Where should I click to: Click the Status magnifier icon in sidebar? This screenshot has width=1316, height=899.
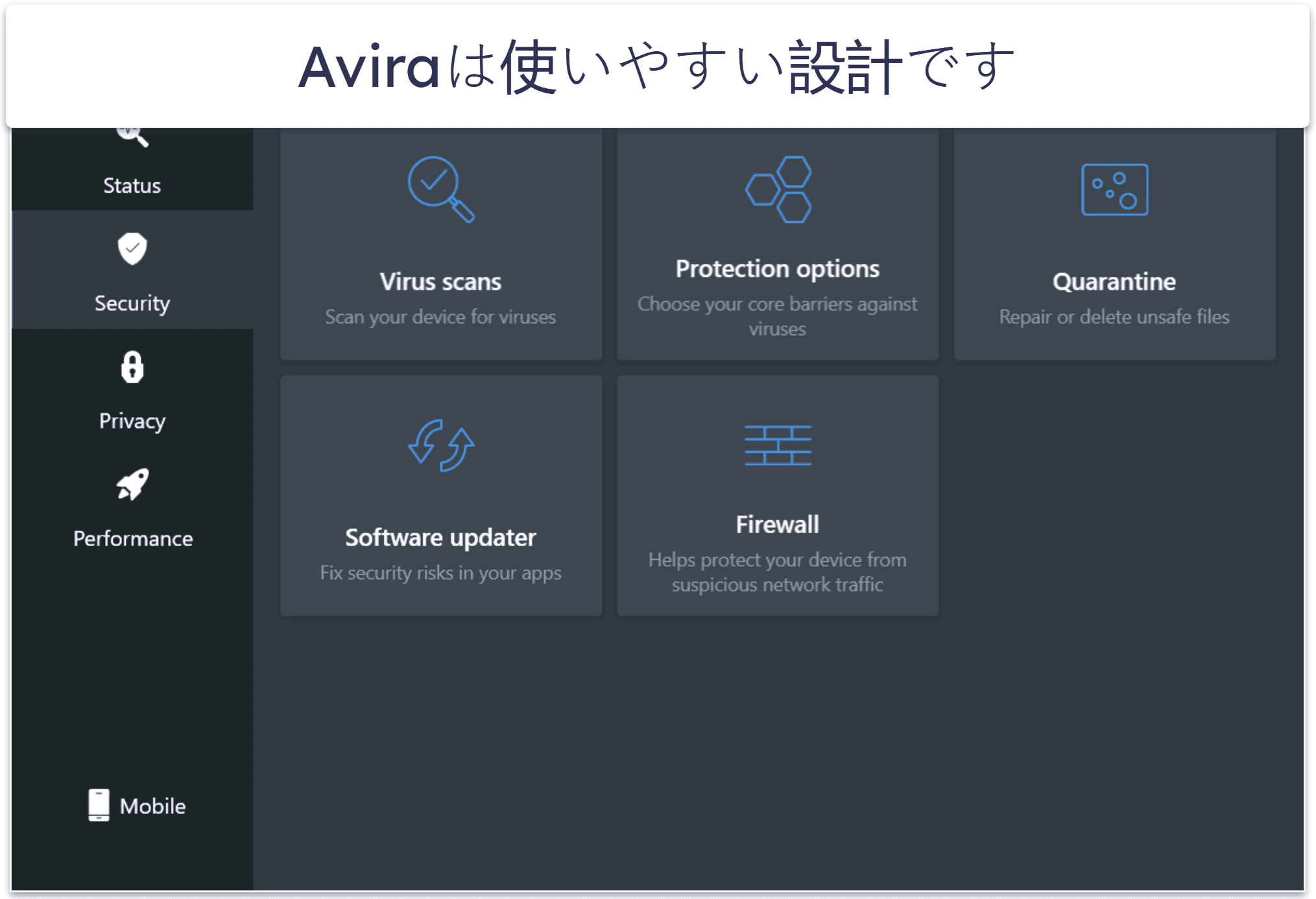pyautogui.click(x=132, y=137)
